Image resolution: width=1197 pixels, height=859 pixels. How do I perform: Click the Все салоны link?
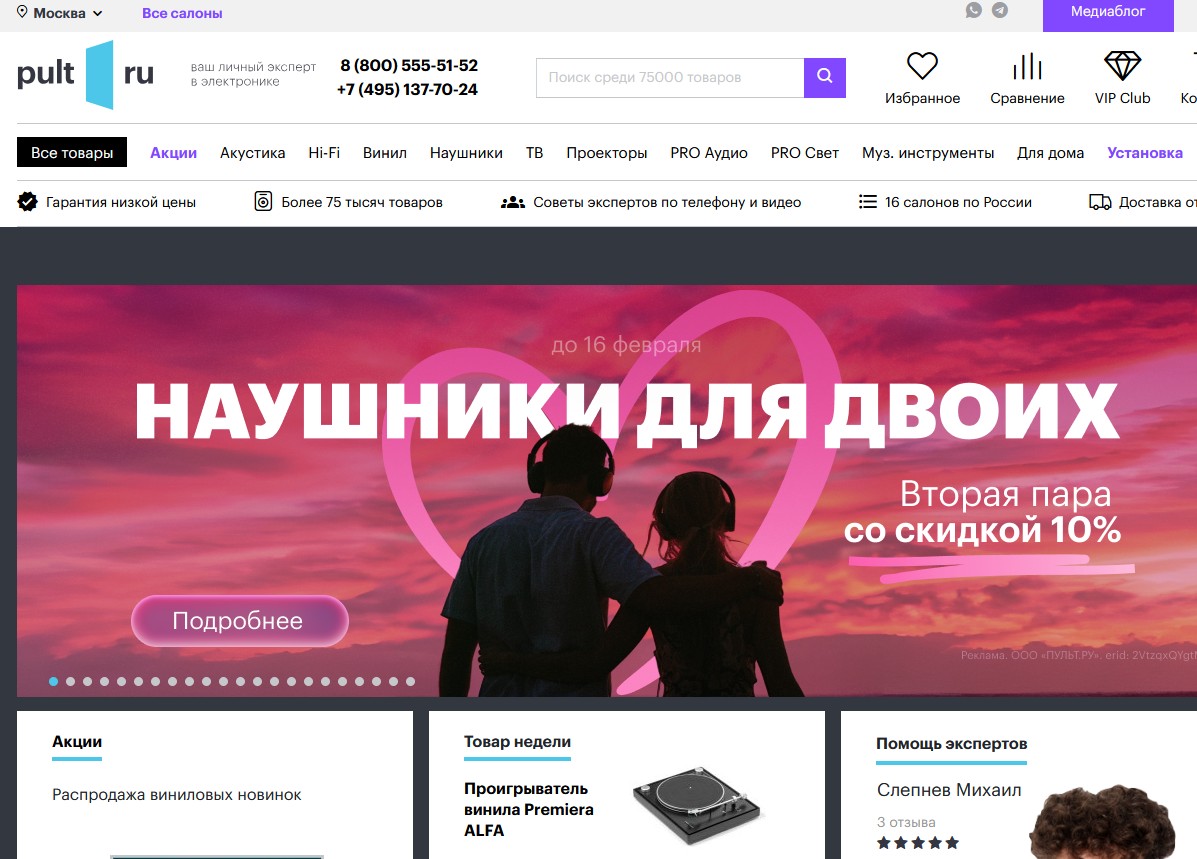(x=182, y=13)
